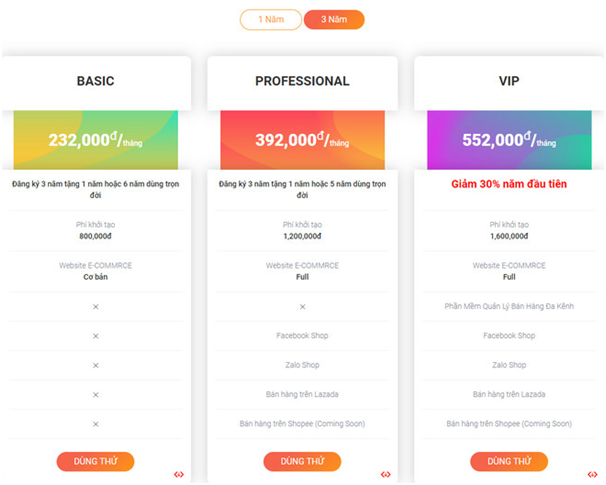Screen dimensions: 606x485
Task: Click the 552,000đ purple price banner
Action: pos(509,141)
